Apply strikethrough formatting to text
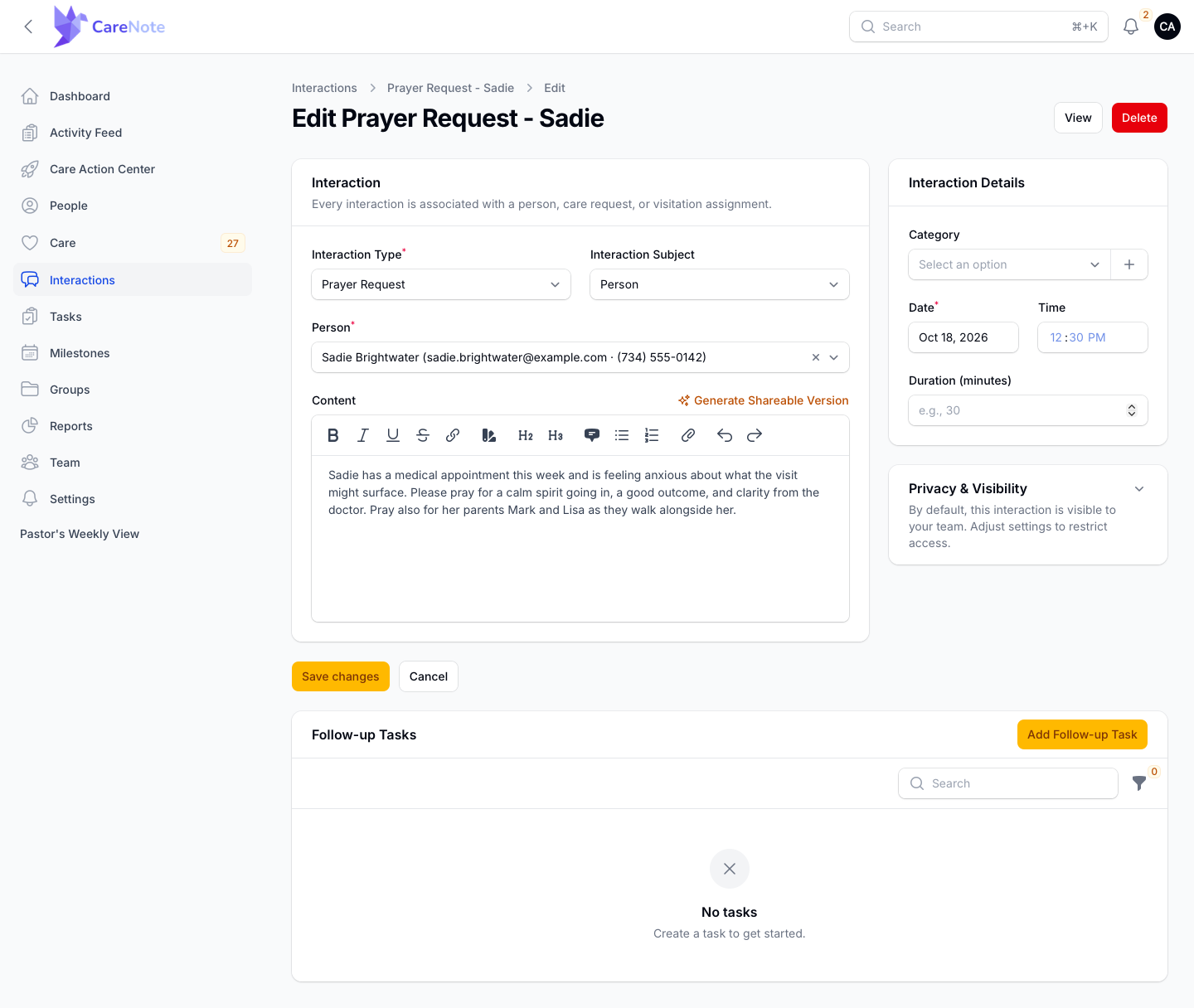Screen dimensions: 1194x1008 coord(423,435)
